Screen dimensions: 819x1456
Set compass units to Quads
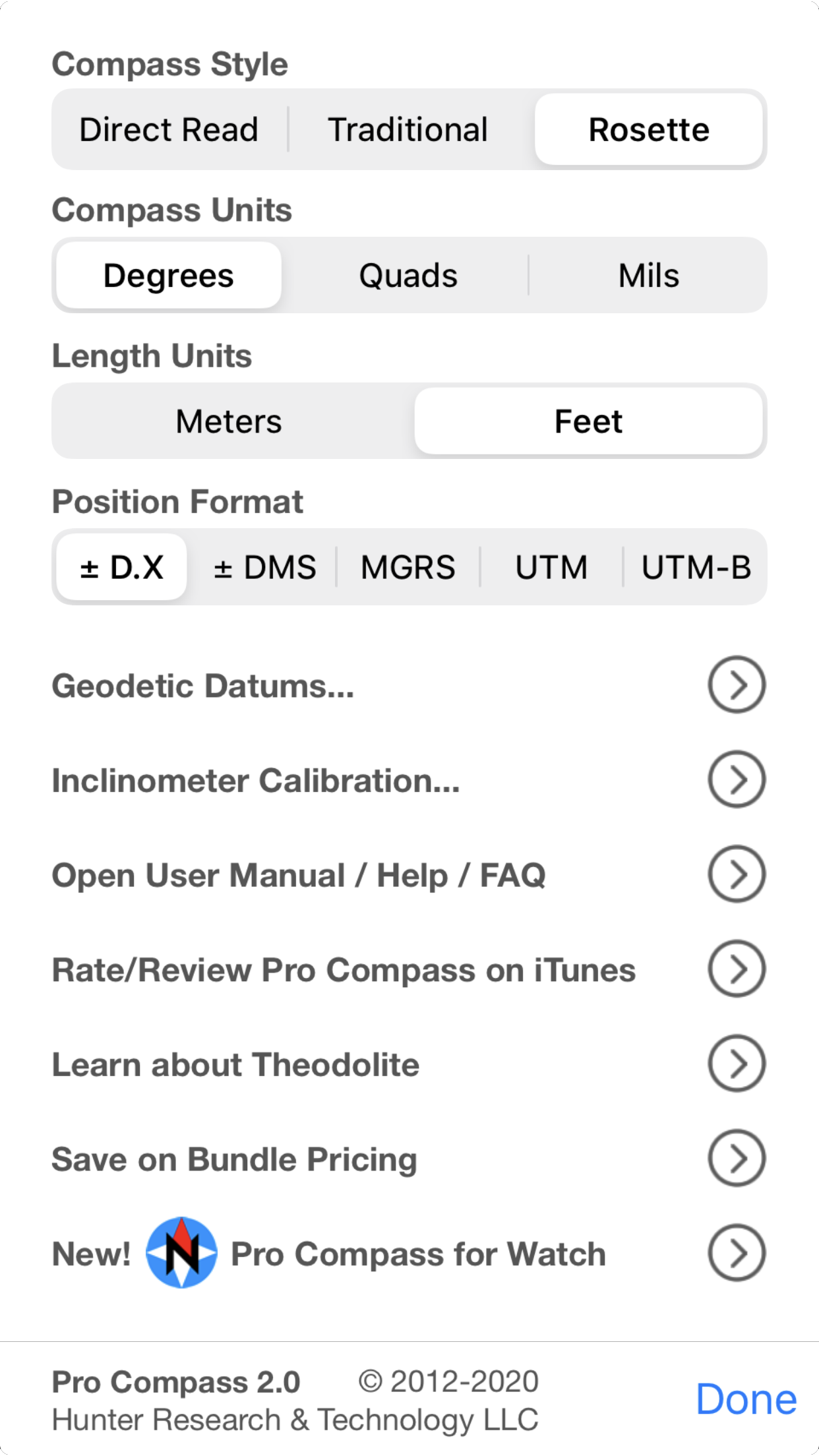click(x=408, y=276)
